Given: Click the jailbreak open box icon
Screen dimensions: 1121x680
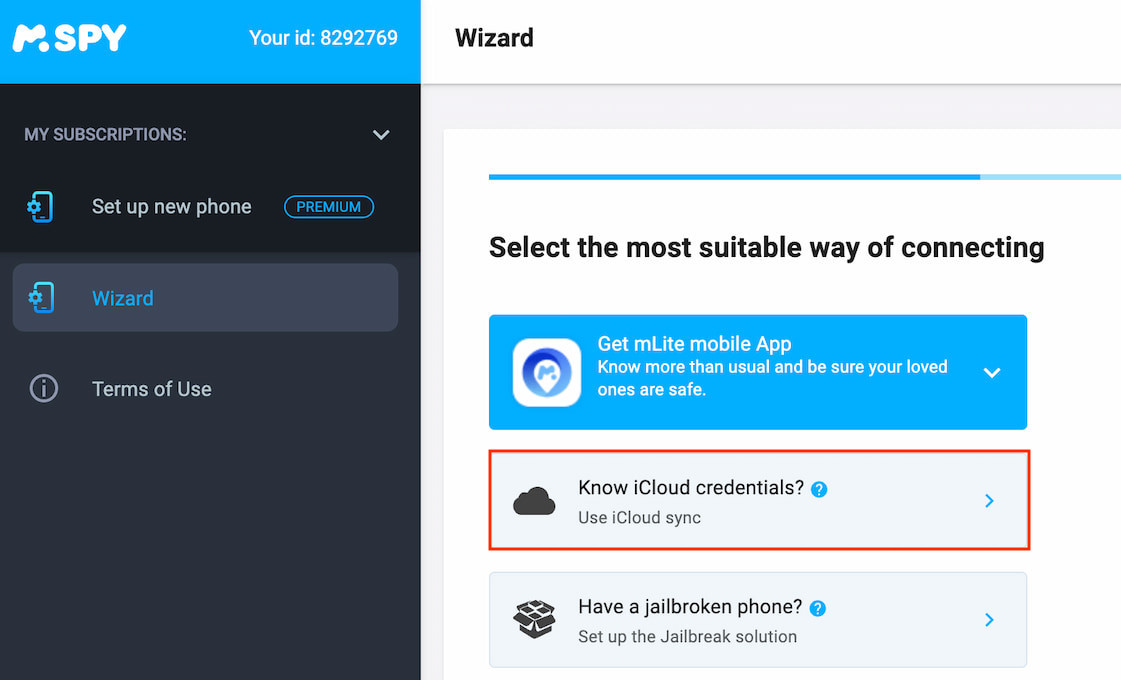Looking at the screenshot, I should [x=534, y=619].
